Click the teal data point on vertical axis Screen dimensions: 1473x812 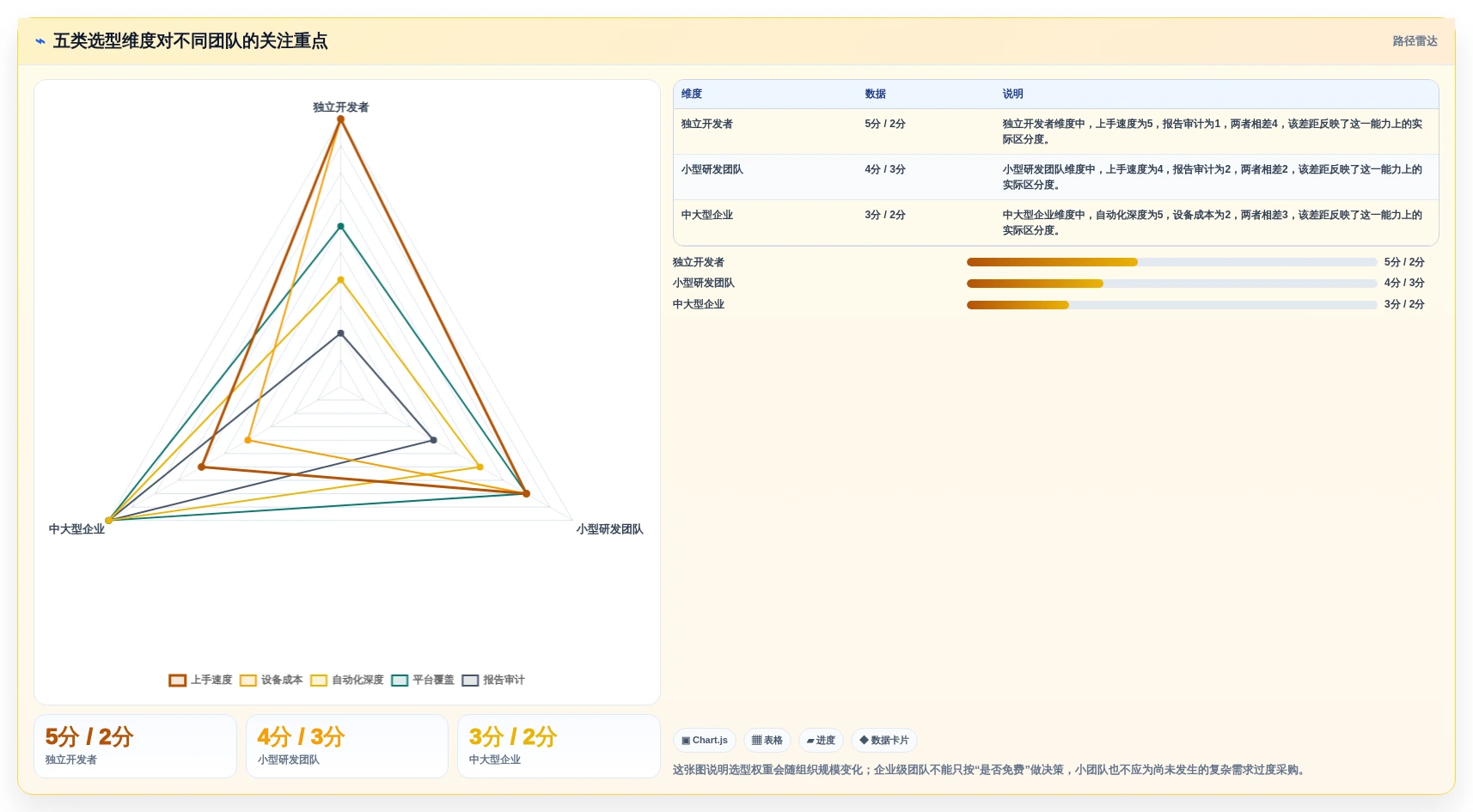341,227
